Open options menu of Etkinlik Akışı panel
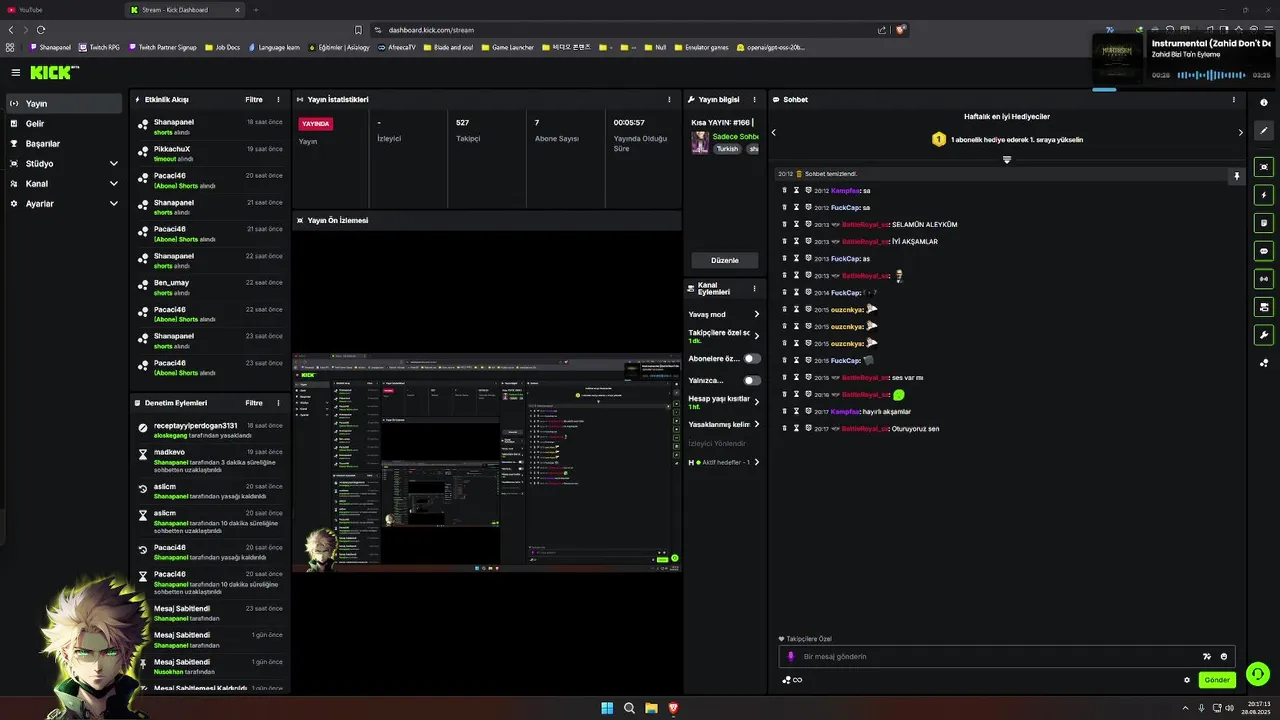The width and height of the screenshot is (1280, 720). click(x=279, y=100)
